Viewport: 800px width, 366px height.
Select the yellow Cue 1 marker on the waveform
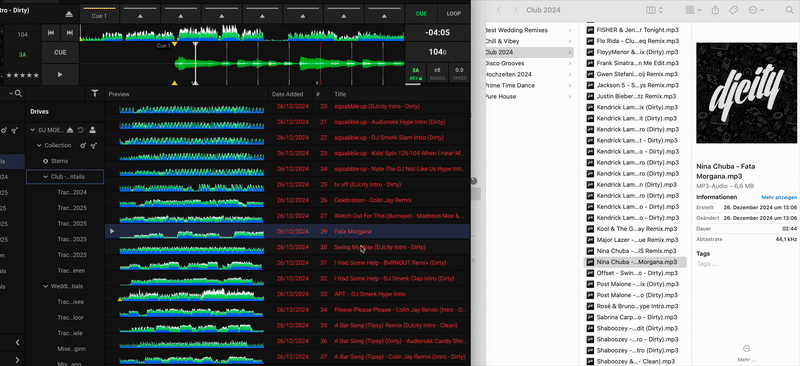coord(175,44)
